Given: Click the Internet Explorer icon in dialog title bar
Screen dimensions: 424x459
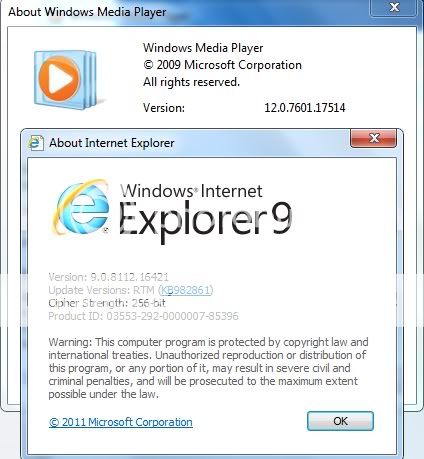Looking at the screenshot, I should pos(35,143).
